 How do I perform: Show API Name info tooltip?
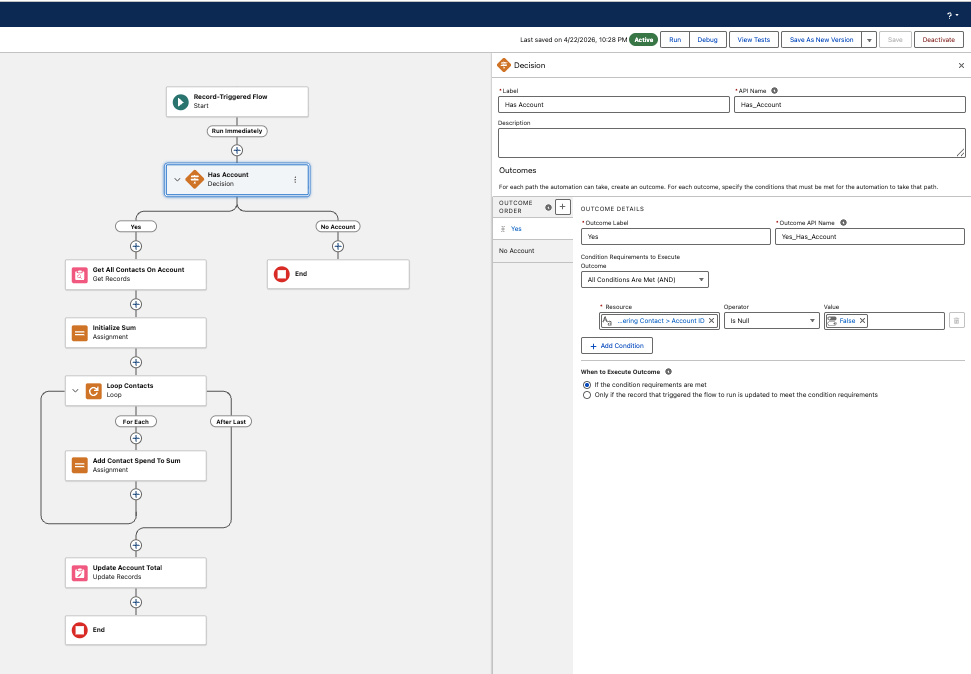point(774,90)
